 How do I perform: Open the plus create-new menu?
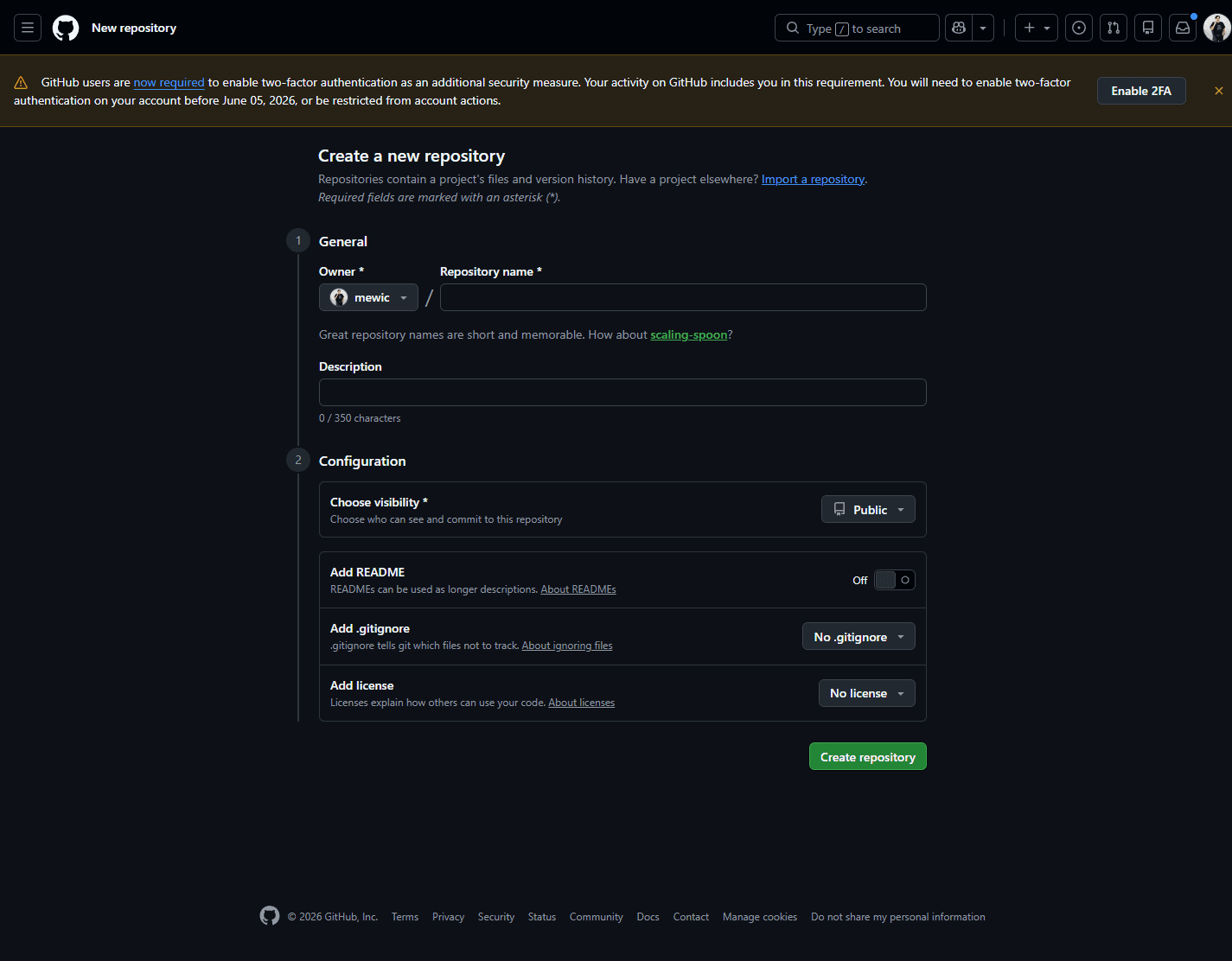point(1037,28)
